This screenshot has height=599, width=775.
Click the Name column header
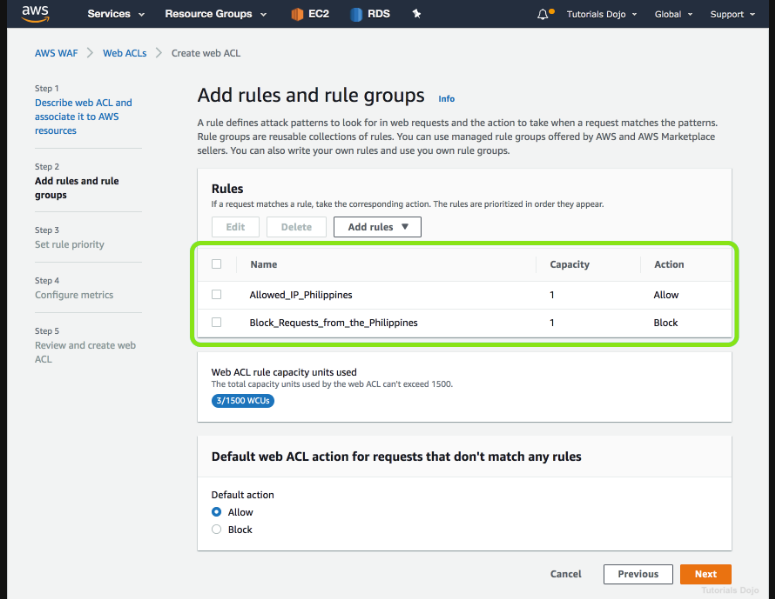(263, 264)
